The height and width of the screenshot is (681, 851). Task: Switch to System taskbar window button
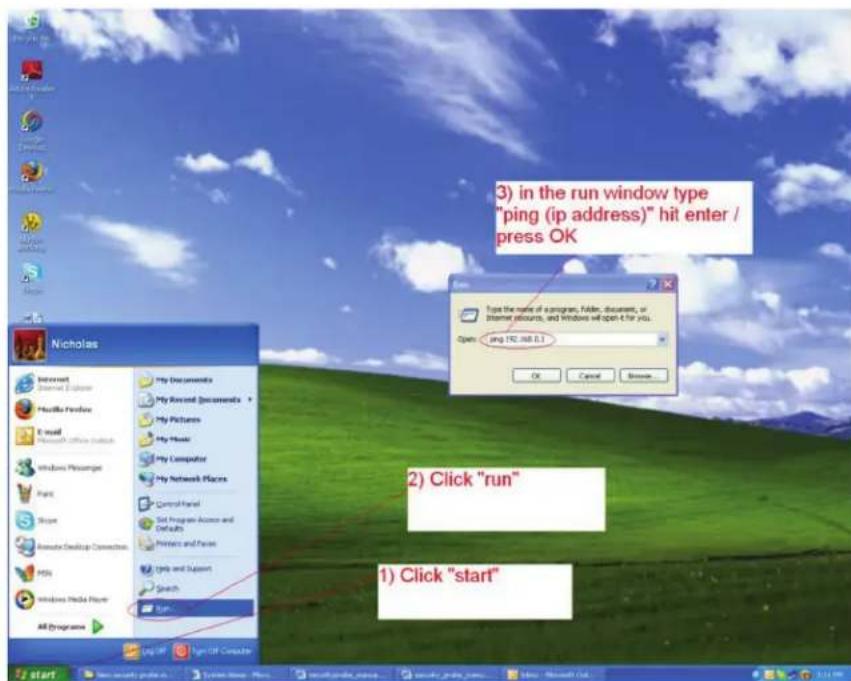point(237,674)
